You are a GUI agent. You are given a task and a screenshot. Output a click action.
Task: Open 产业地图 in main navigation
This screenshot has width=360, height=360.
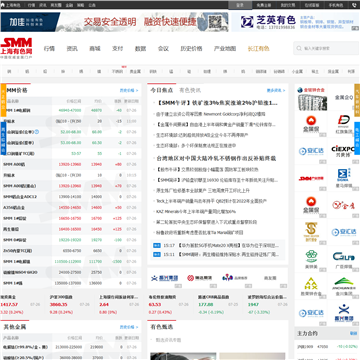click(225, 48)
